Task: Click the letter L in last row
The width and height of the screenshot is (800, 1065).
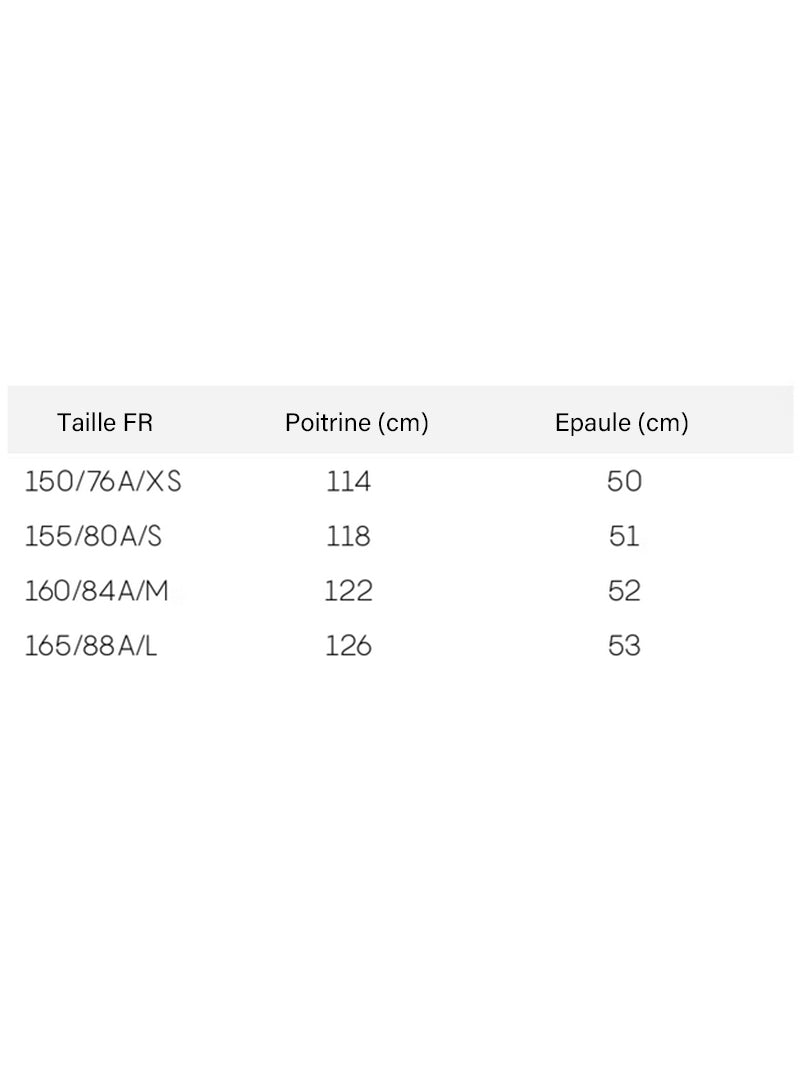Action: tap(150, 645)
